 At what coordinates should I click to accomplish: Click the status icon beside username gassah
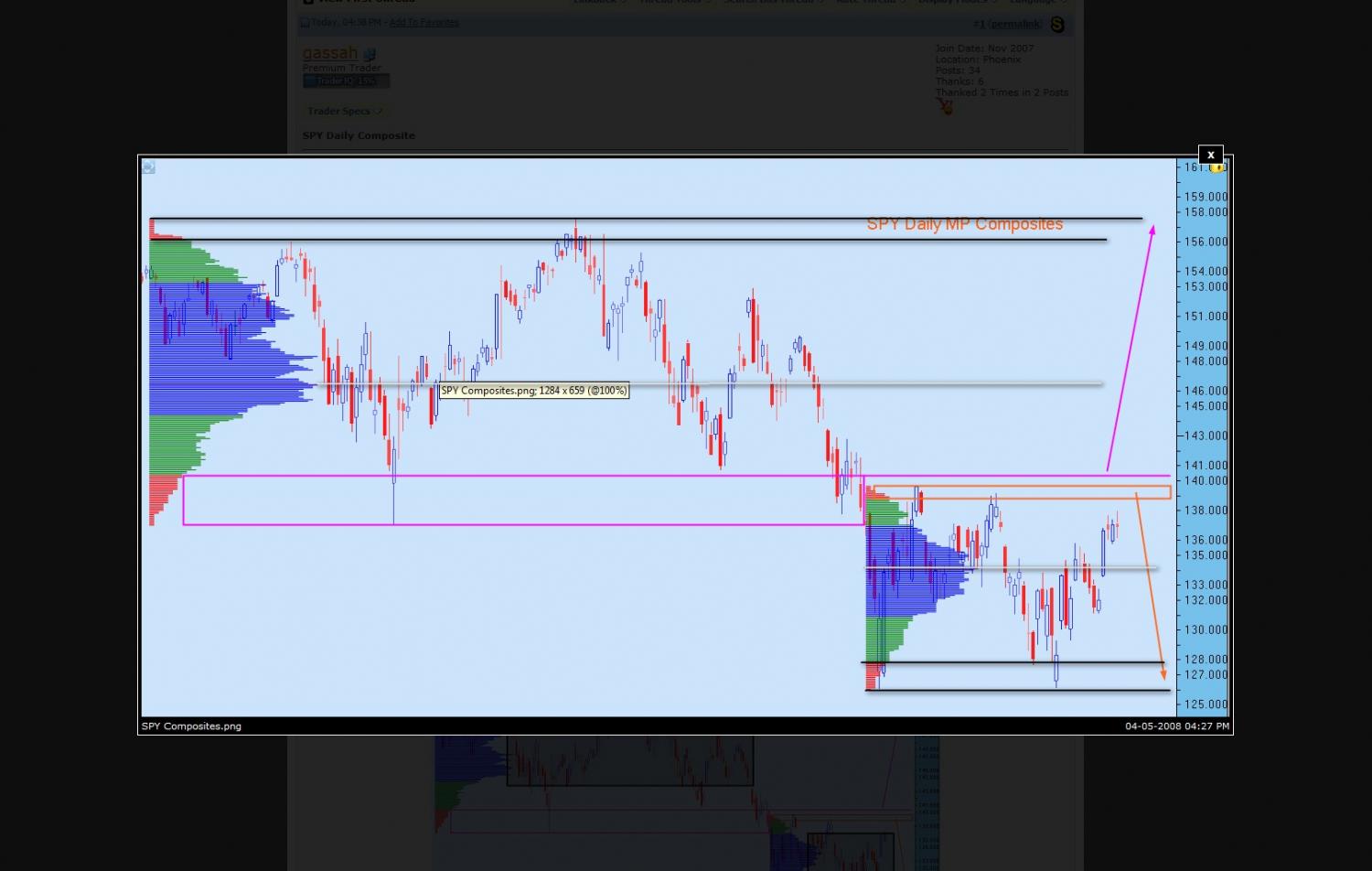(370, 55)
